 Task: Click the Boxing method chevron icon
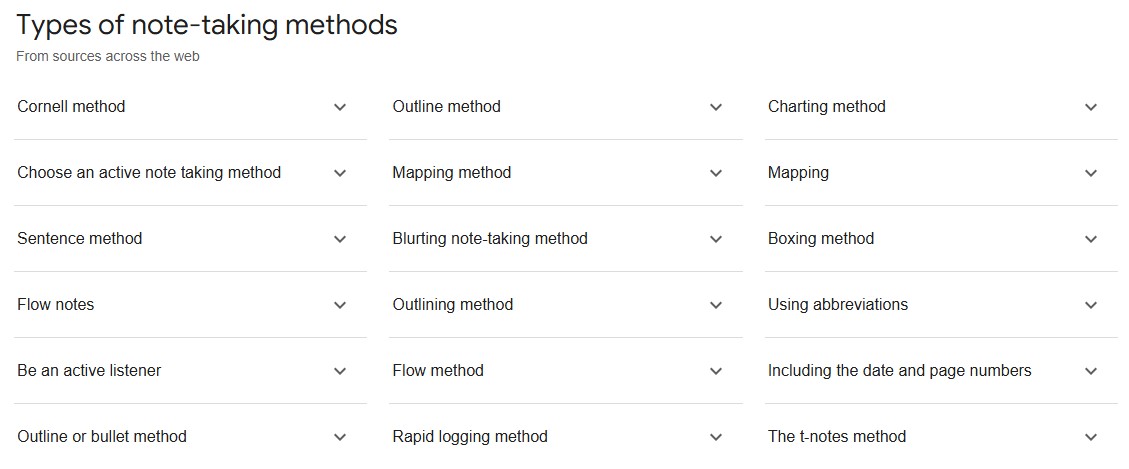1091,239
